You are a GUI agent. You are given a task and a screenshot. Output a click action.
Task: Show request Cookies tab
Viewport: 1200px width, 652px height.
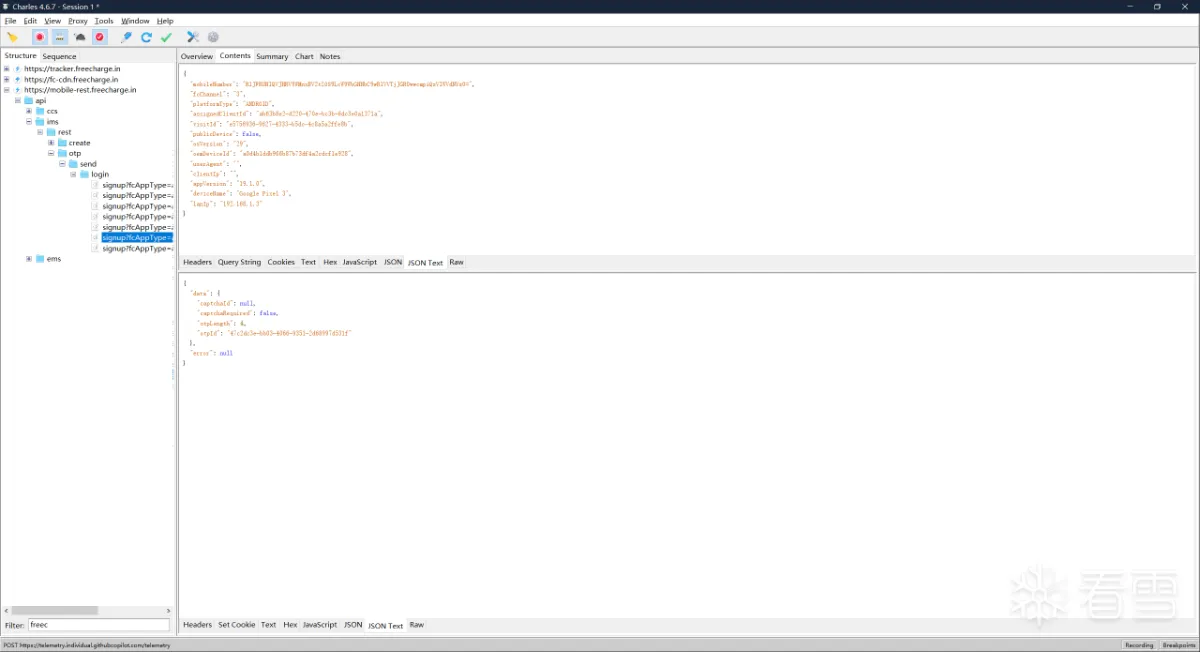[x=281, y=262]
